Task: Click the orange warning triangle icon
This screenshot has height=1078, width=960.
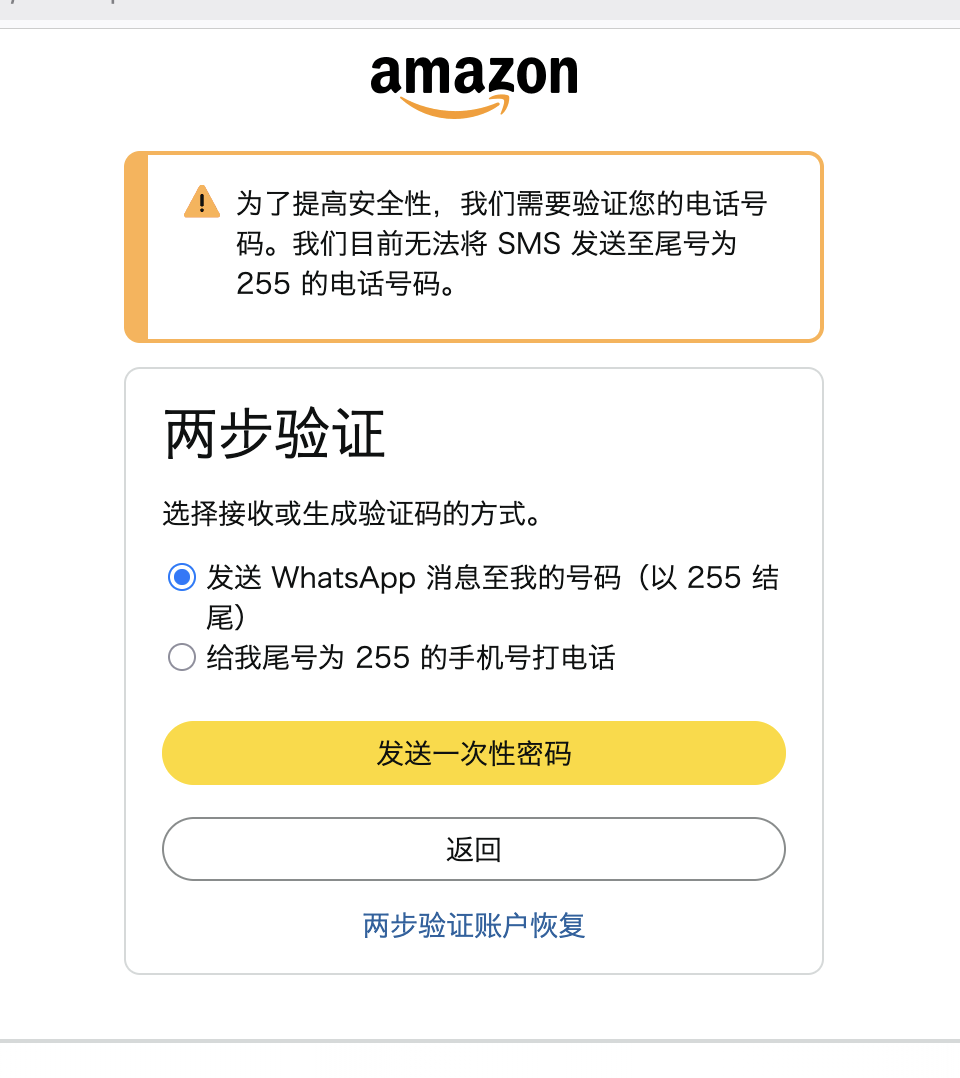Action: 202,203
